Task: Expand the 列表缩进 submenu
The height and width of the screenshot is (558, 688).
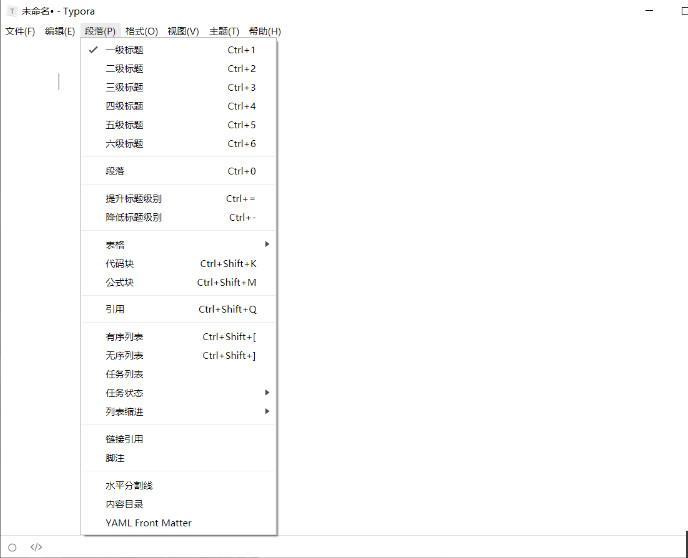Action: click(179, 412)
